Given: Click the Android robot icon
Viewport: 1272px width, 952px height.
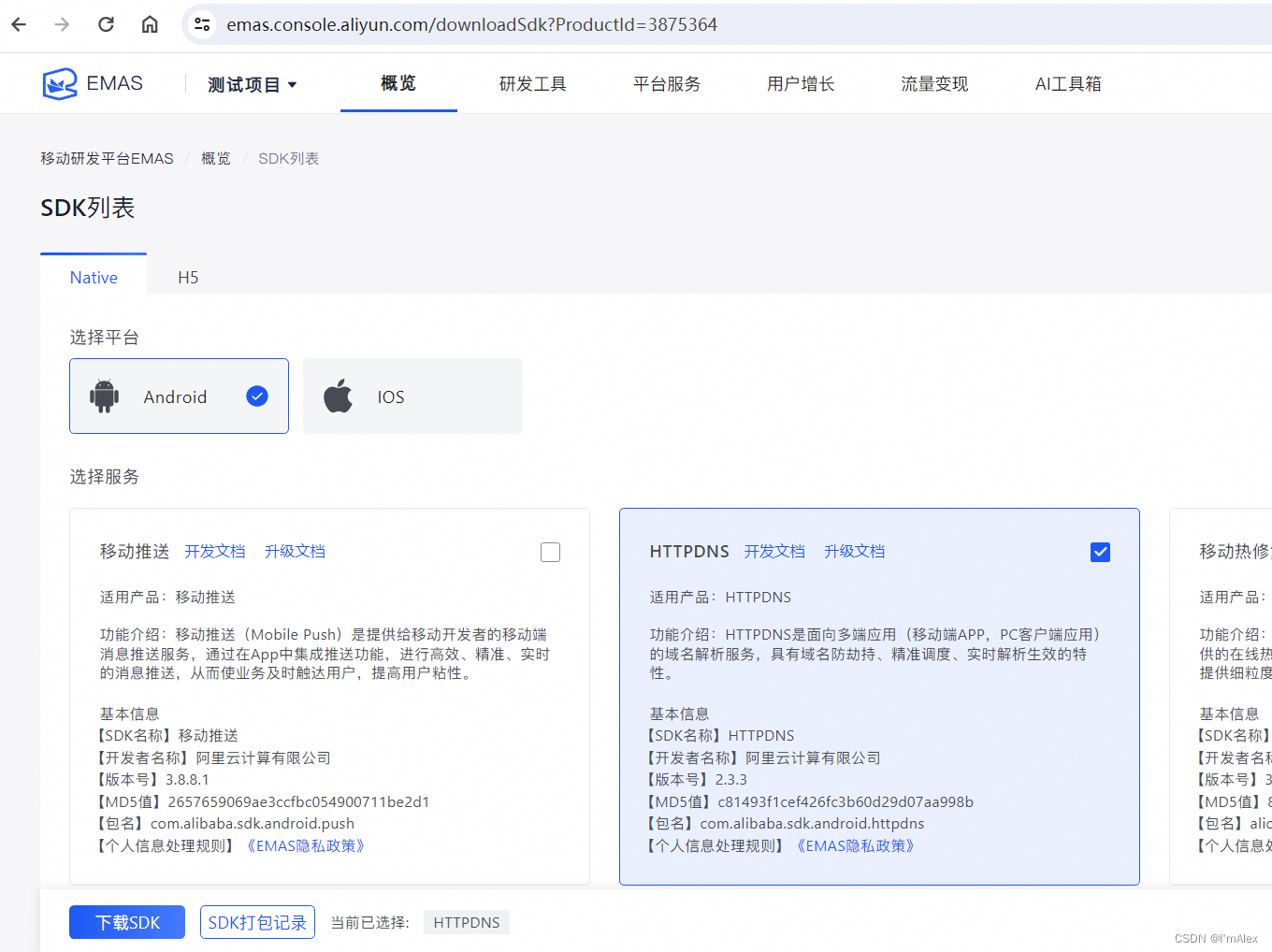Looking at the screenshot, I should coord(104,396).
